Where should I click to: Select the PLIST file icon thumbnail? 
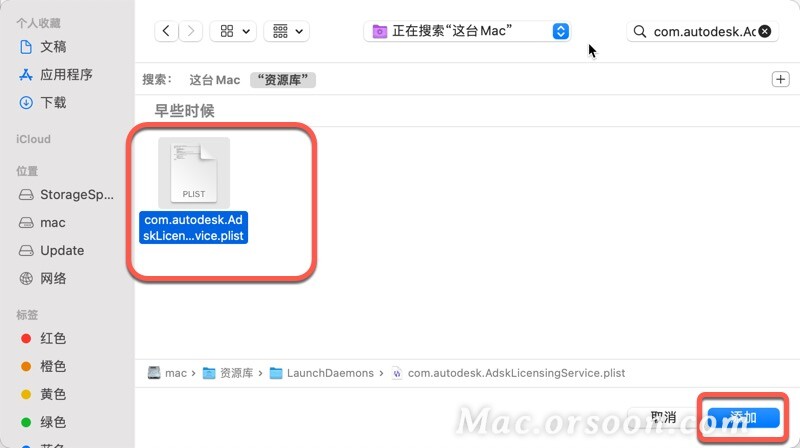click(x=194, y=172)
